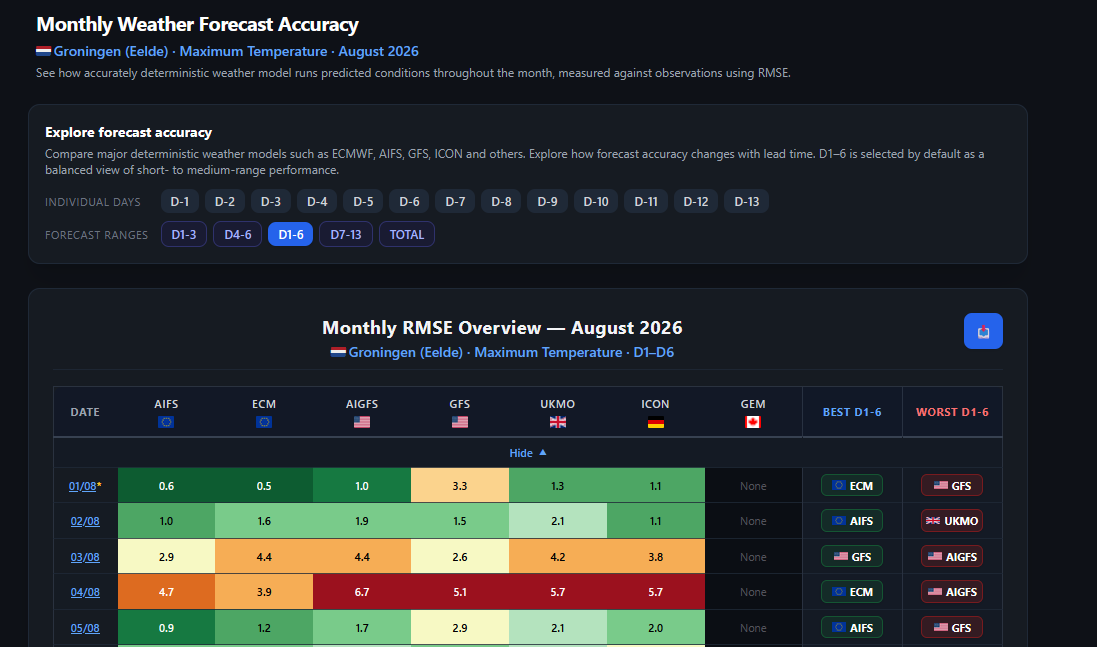The height and width of the screenshot is (647, 1097).
Task: Open the 01/08 date link
Action: tap(83, 486)
